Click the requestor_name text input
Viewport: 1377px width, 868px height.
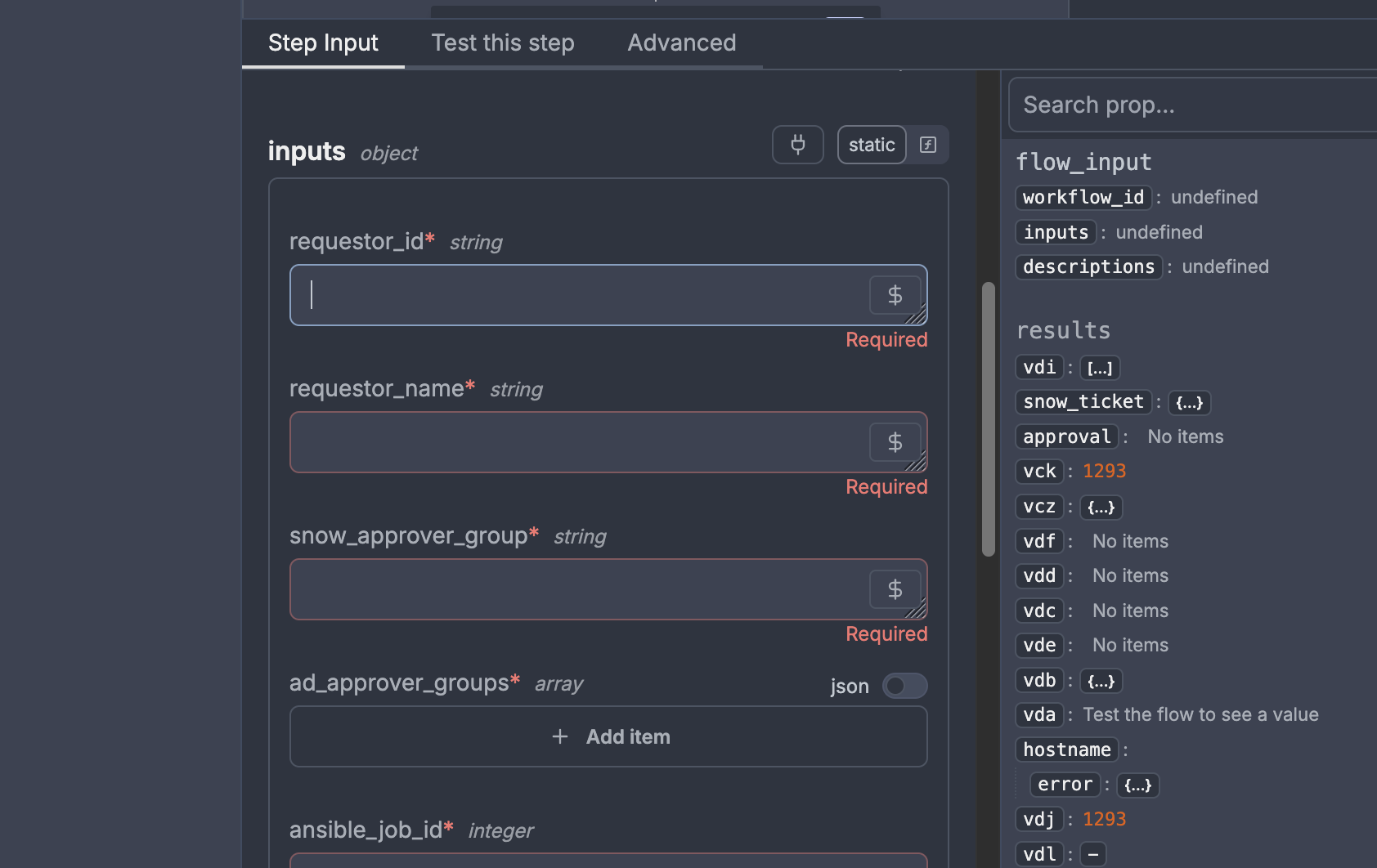[576, 442]
